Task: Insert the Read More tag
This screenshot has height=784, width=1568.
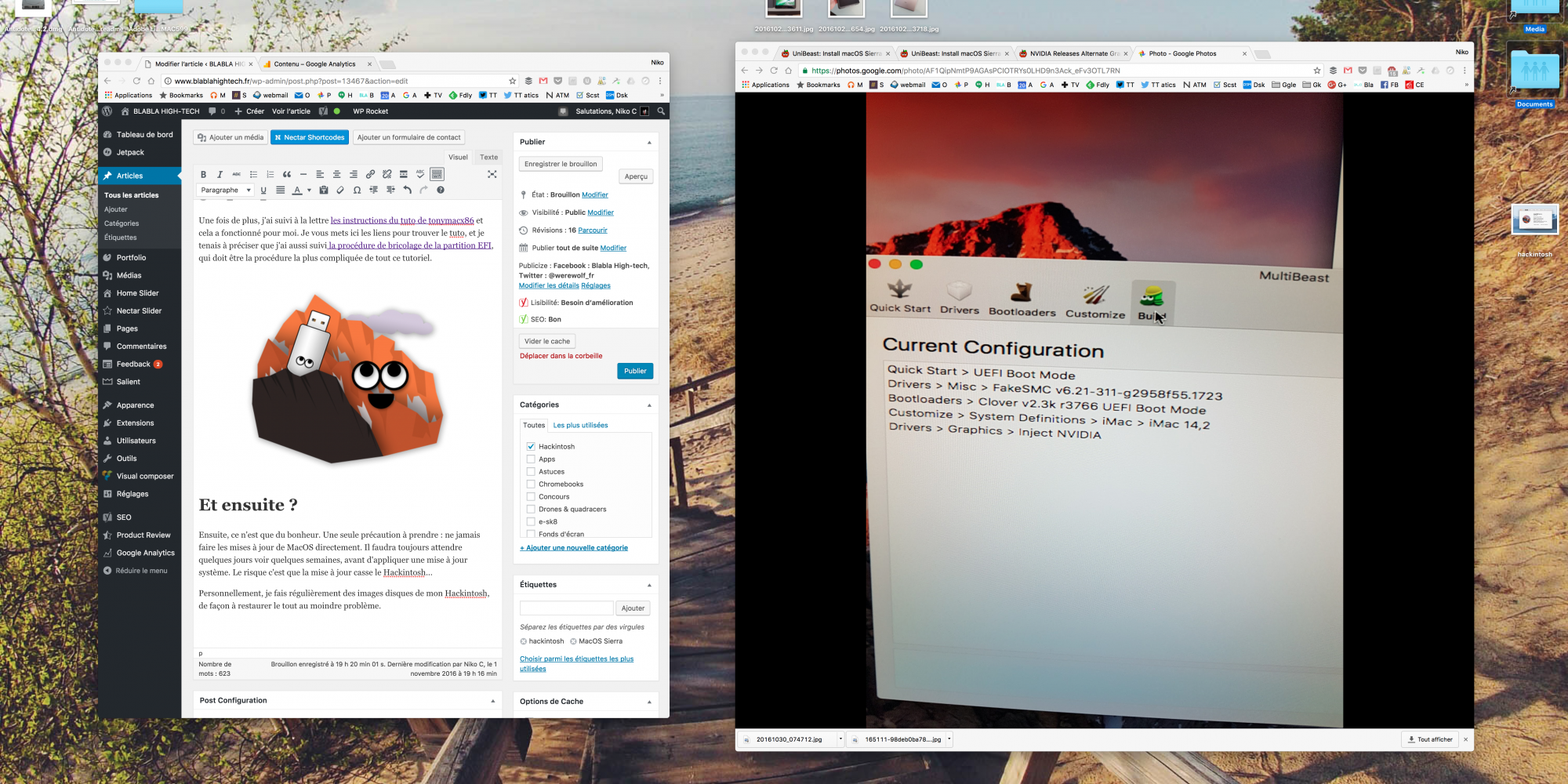Action: [404, 174]
